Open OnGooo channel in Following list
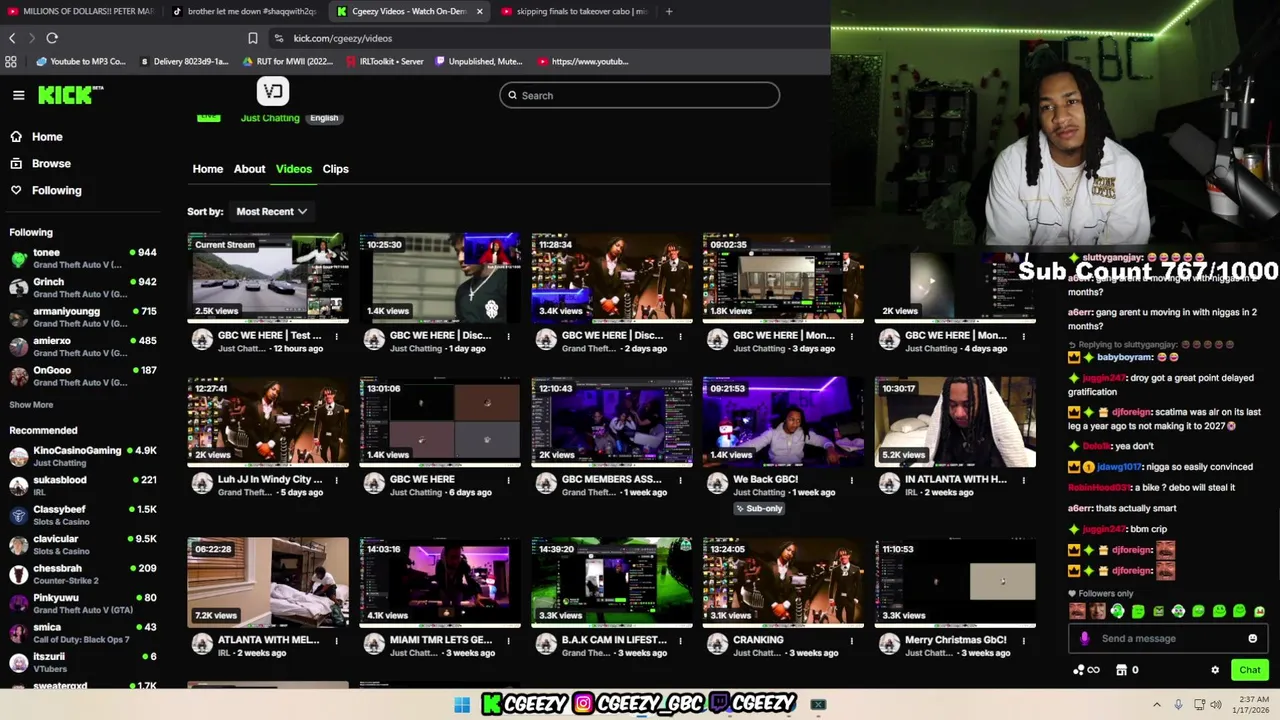Image resolution: width=1280 pixels, height=720 pixels. tap(83, 375)
